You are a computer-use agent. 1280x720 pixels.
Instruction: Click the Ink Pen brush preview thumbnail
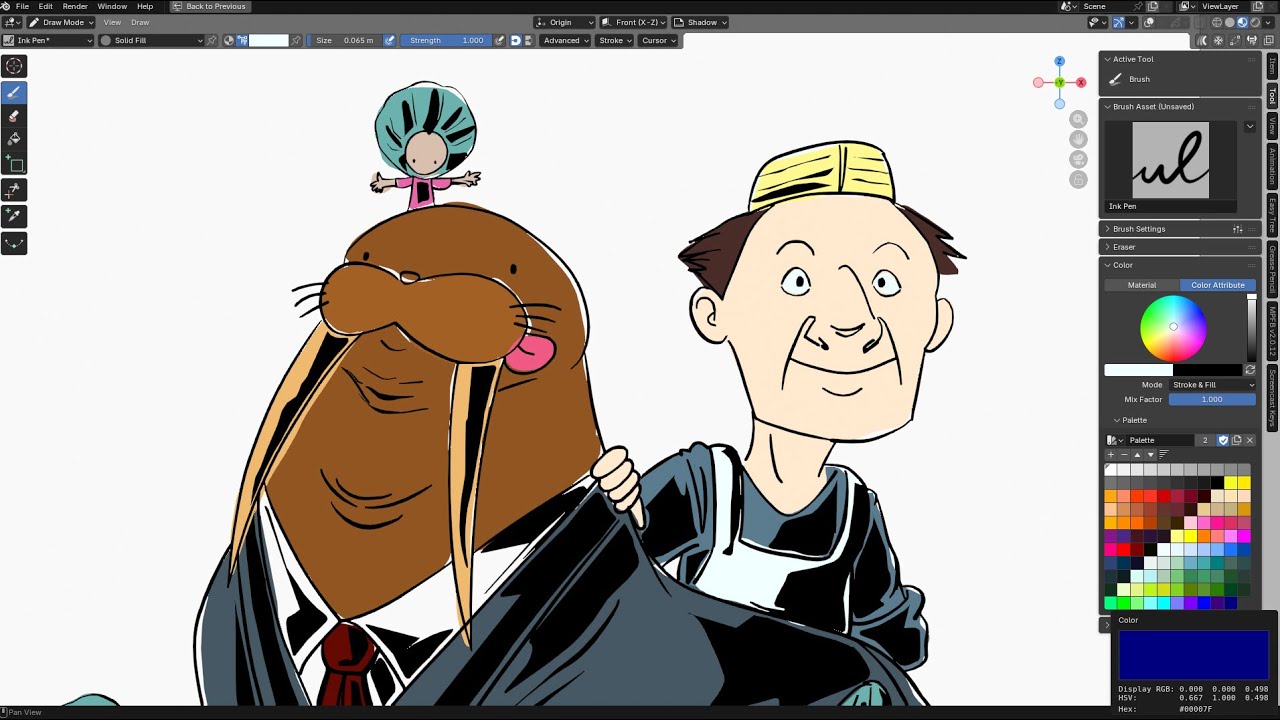1170,160
